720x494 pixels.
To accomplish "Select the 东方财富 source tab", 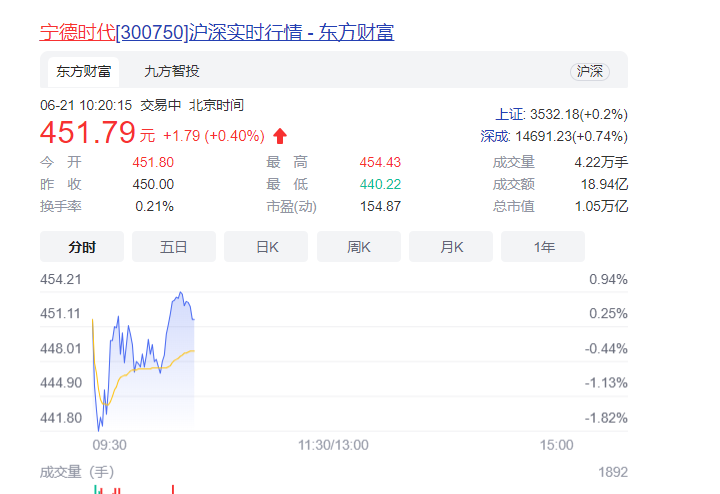I will (x=84, y=72).
